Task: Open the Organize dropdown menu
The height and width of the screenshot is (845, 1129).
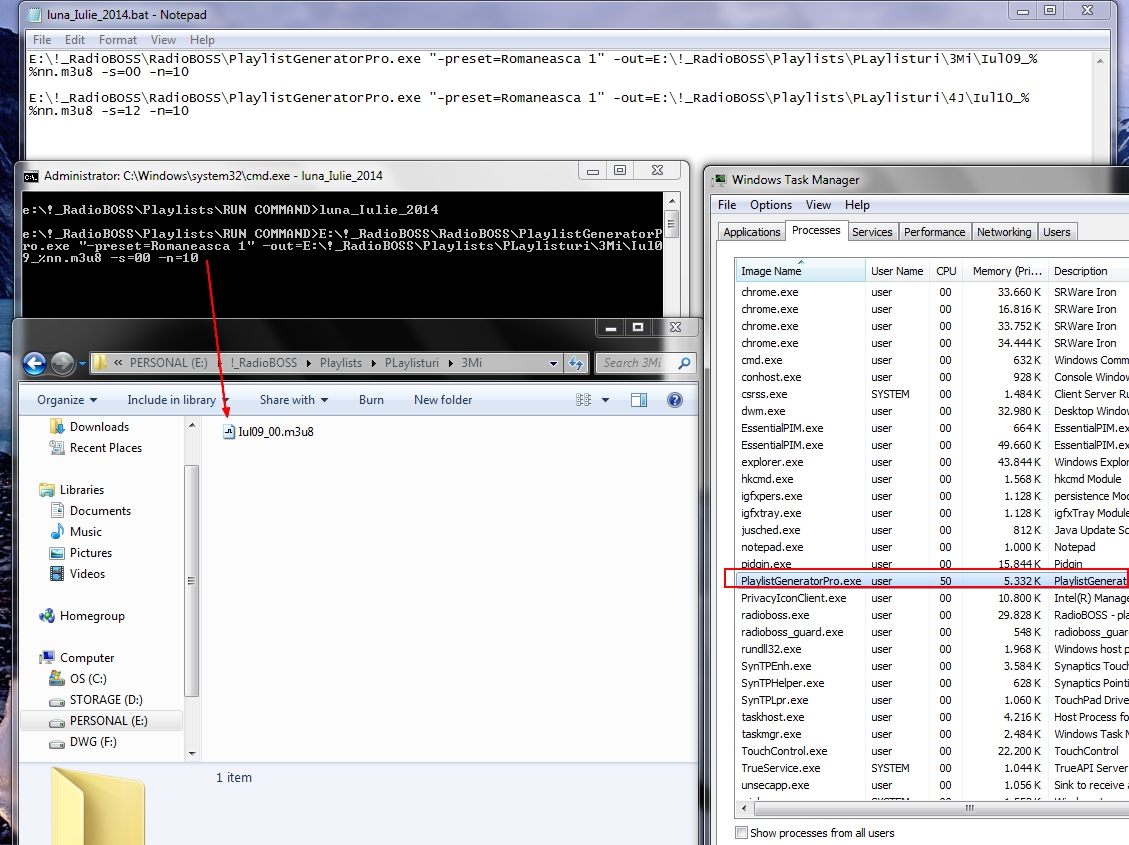Action: (x=67, y=400)
